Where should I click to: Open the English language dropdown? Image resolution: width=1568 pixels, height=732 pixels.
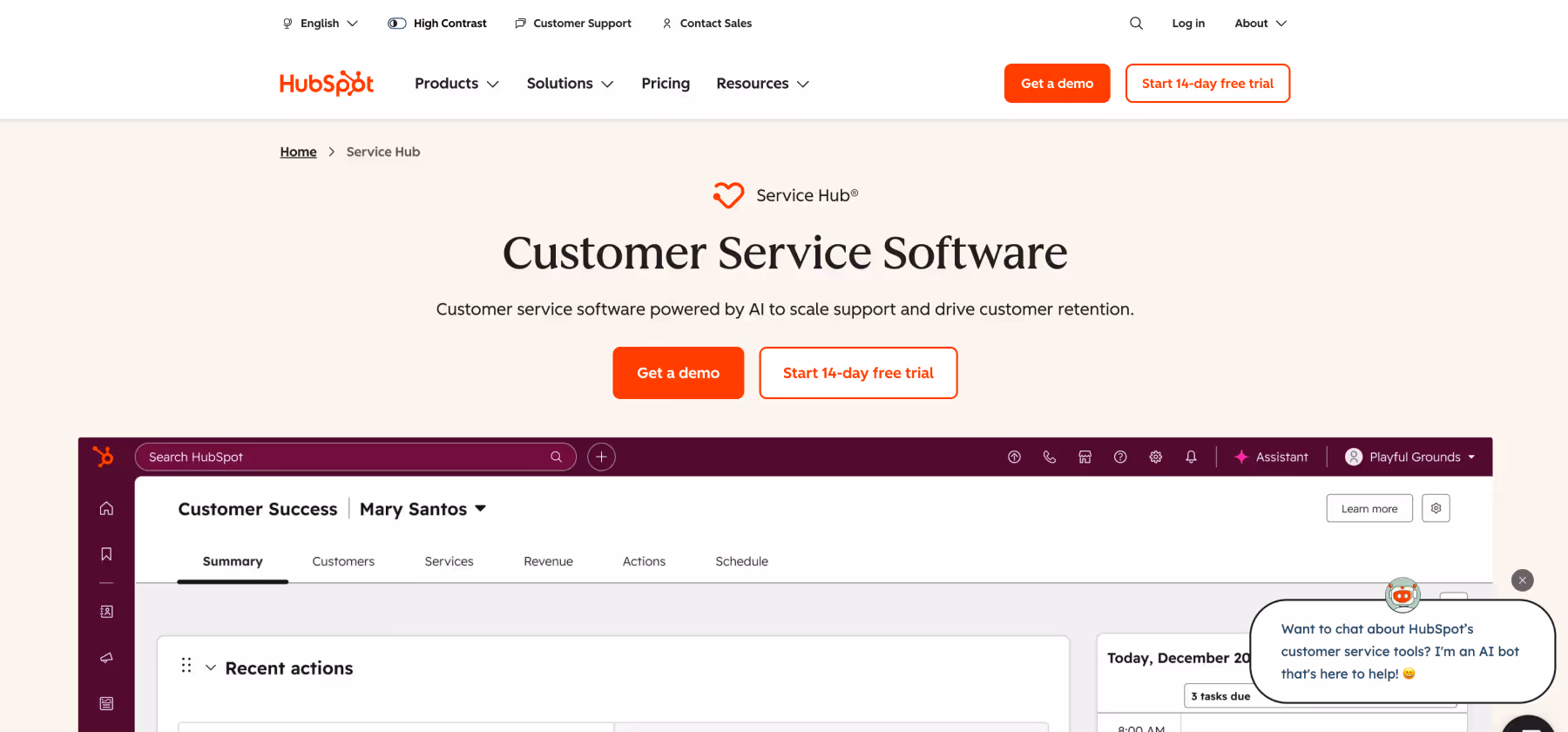320,24
